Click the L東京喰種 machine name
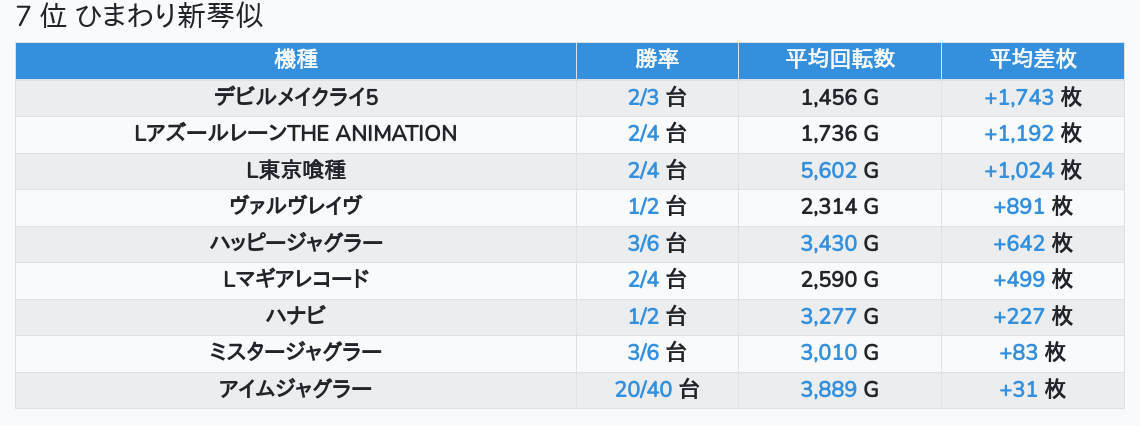This screenshot has width=1140, height=426. 296,170
